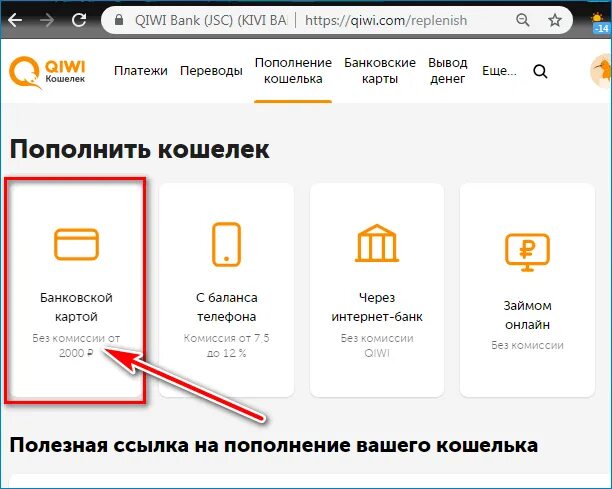612x489 pixels.
Task: Open the user profile avatar
Action: coord(601,71)
